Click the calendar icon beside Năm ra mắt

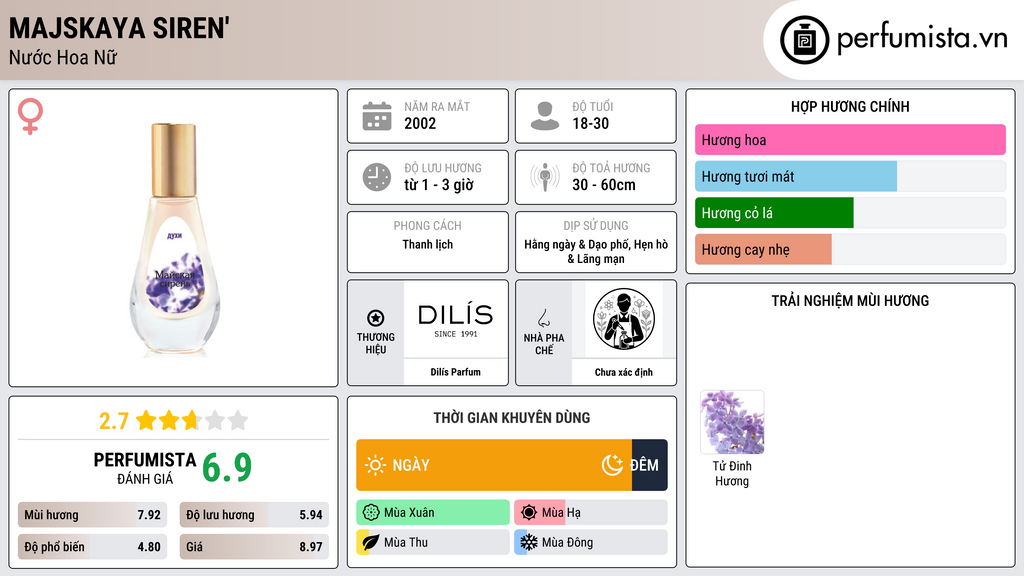tap(377, 116)
